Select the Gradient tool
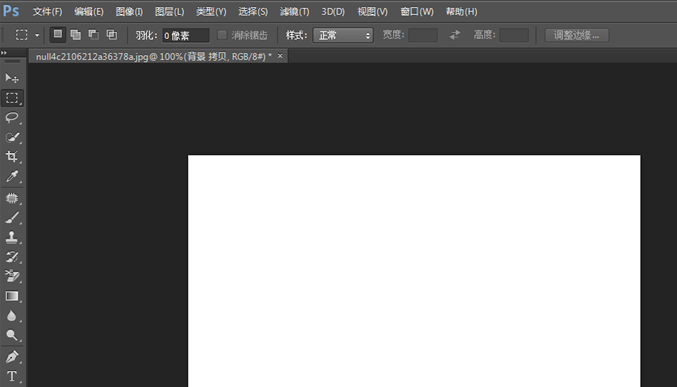The width and height of the screenshot is (677, 387). coord(12,296)
